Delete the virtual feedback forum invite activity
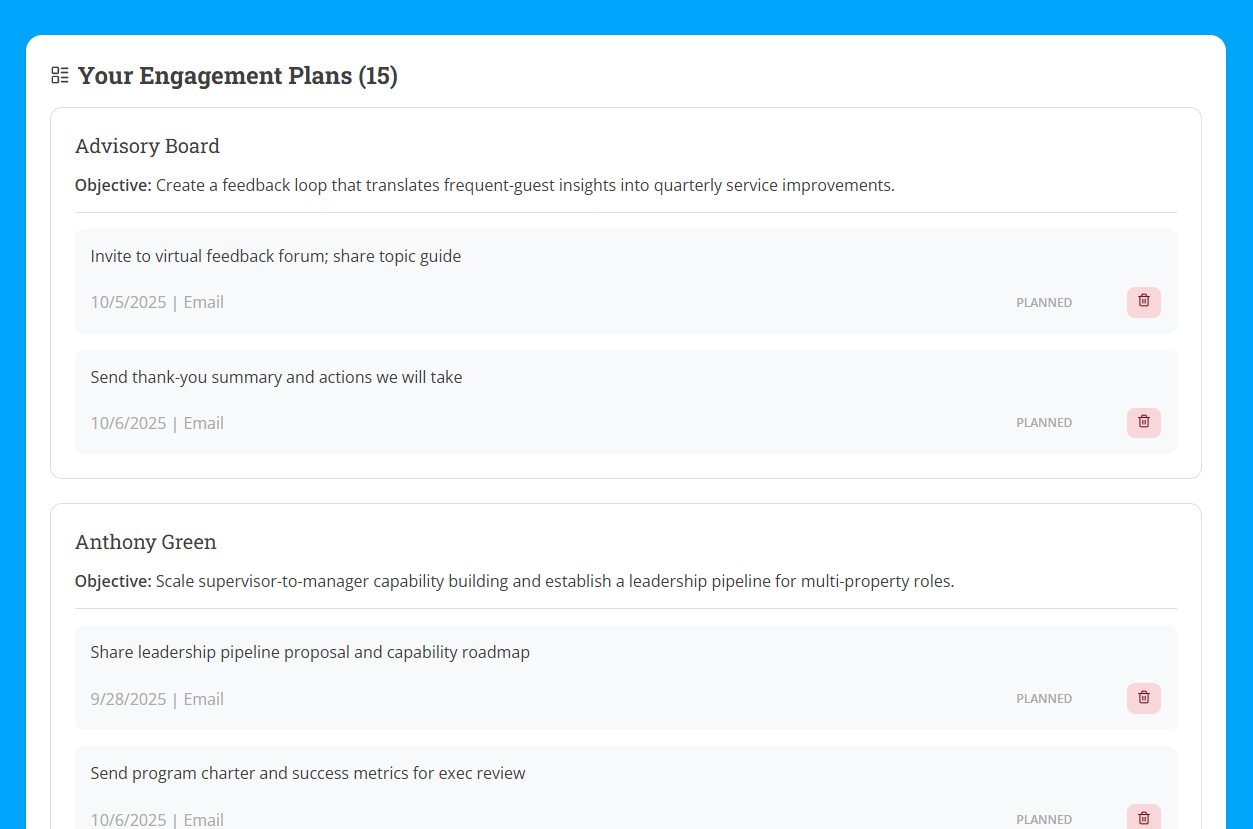Screen dimensions: 1253x829 coord(1143,302)
